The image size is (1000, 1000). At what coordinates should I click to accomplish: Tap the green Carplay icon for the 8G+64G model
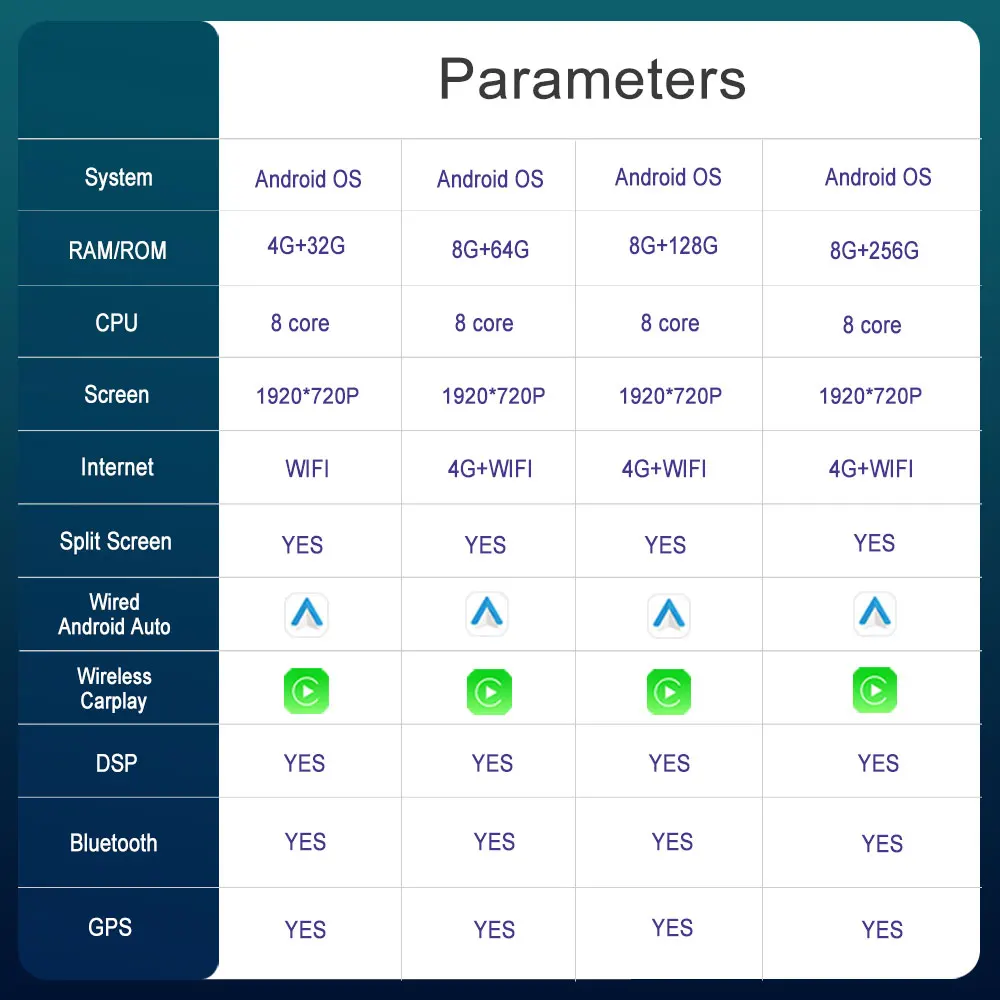pos(489,692)
